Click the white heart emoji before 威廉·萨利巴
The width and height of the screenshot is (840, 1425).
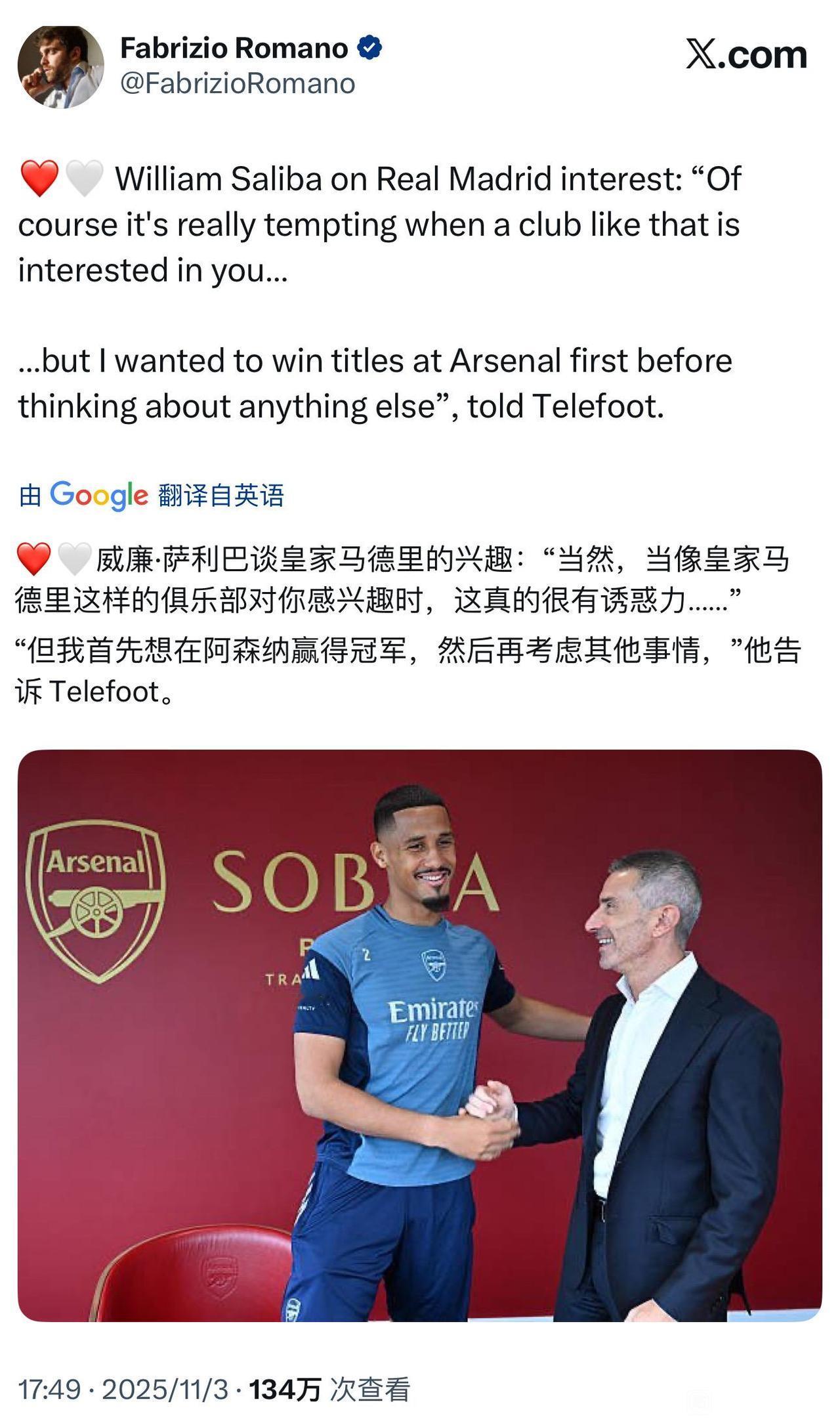[73, 559]
